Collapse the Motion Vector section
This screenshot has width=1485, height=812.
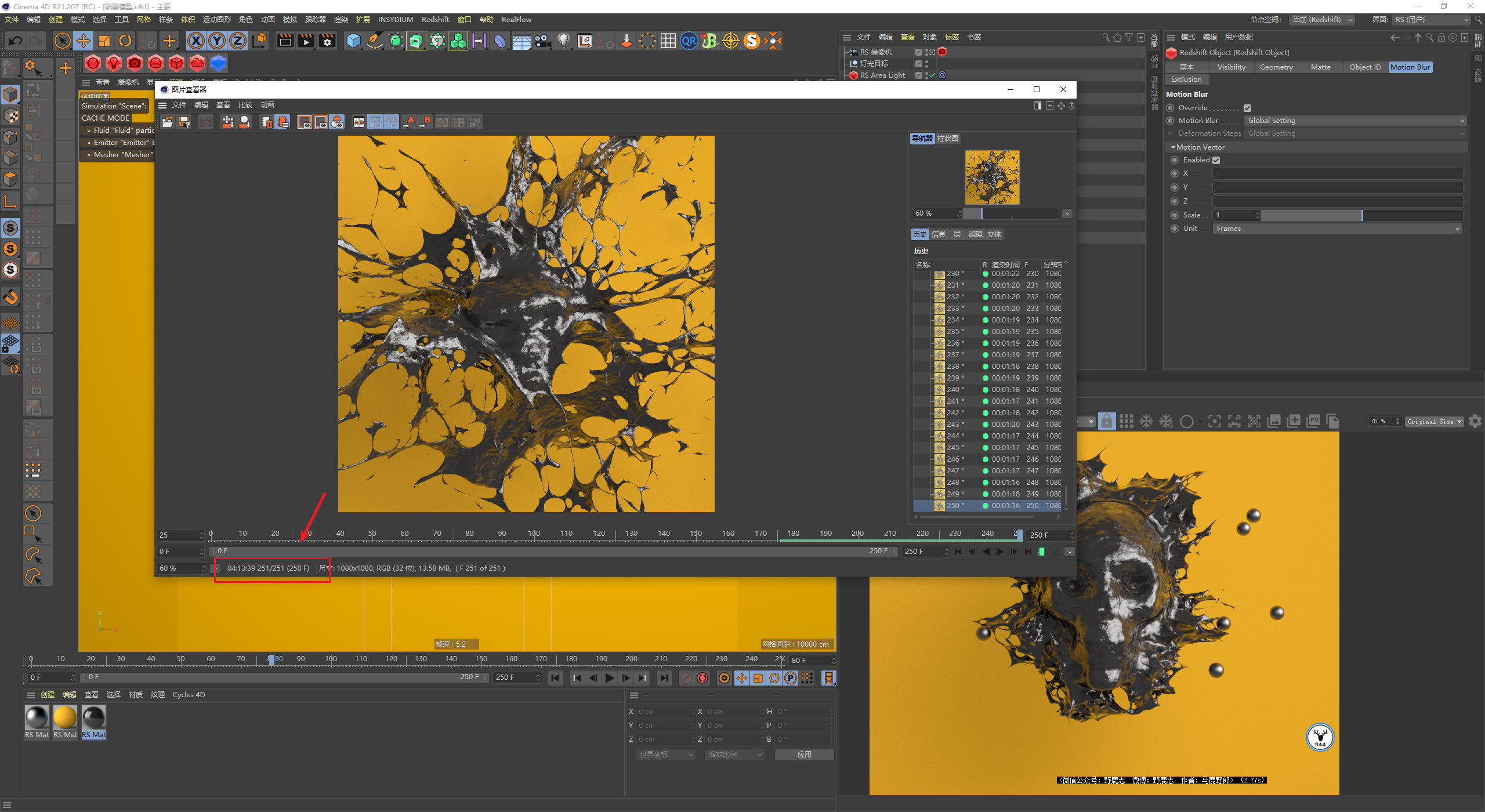pos(1173,147)
